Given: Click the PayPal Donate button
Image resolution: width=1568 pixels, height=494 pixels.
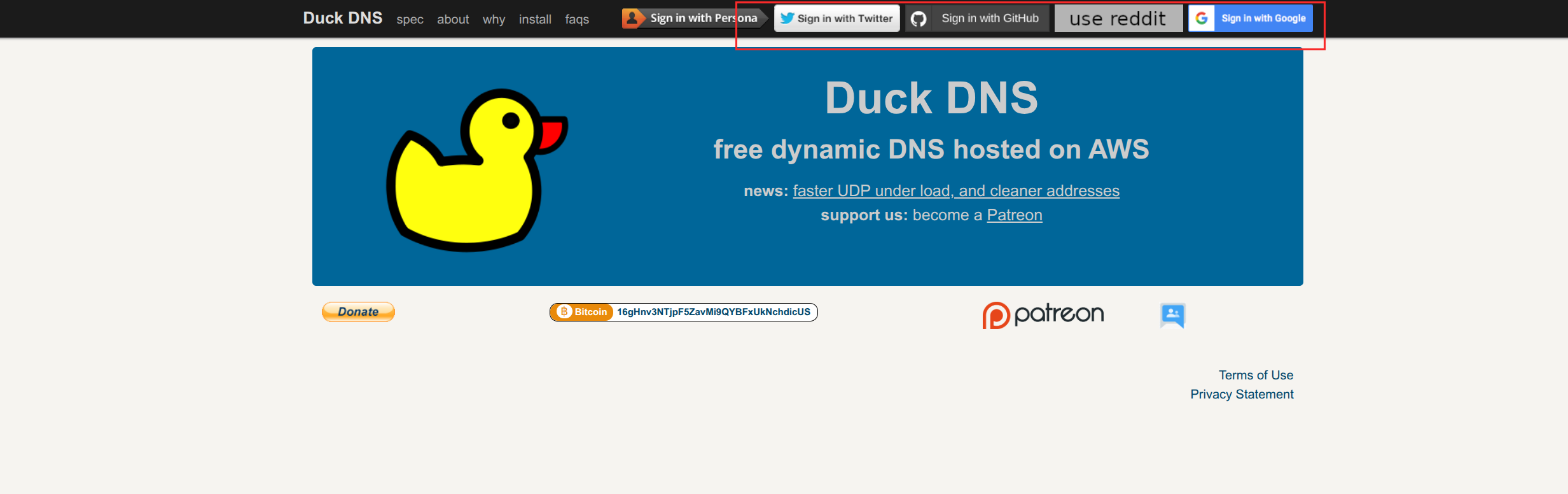Looking at the screenshot, I should point(358,312).
